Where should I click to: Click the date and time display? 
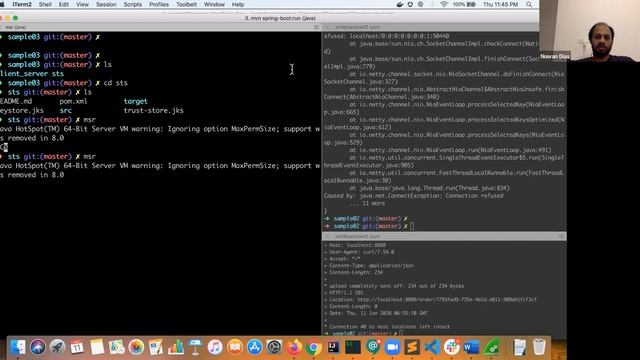tap(500, 4)
